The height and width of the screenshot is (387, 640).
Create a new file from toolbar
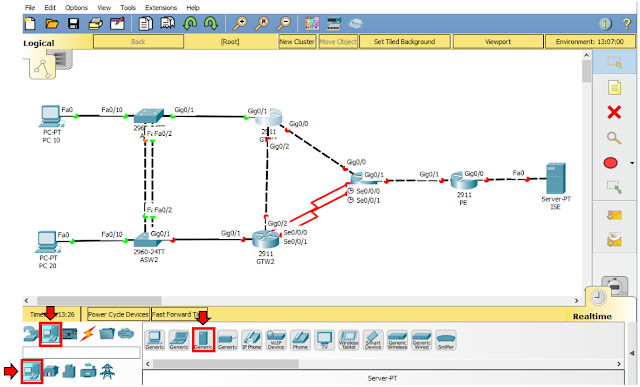(x=31, y=24)
